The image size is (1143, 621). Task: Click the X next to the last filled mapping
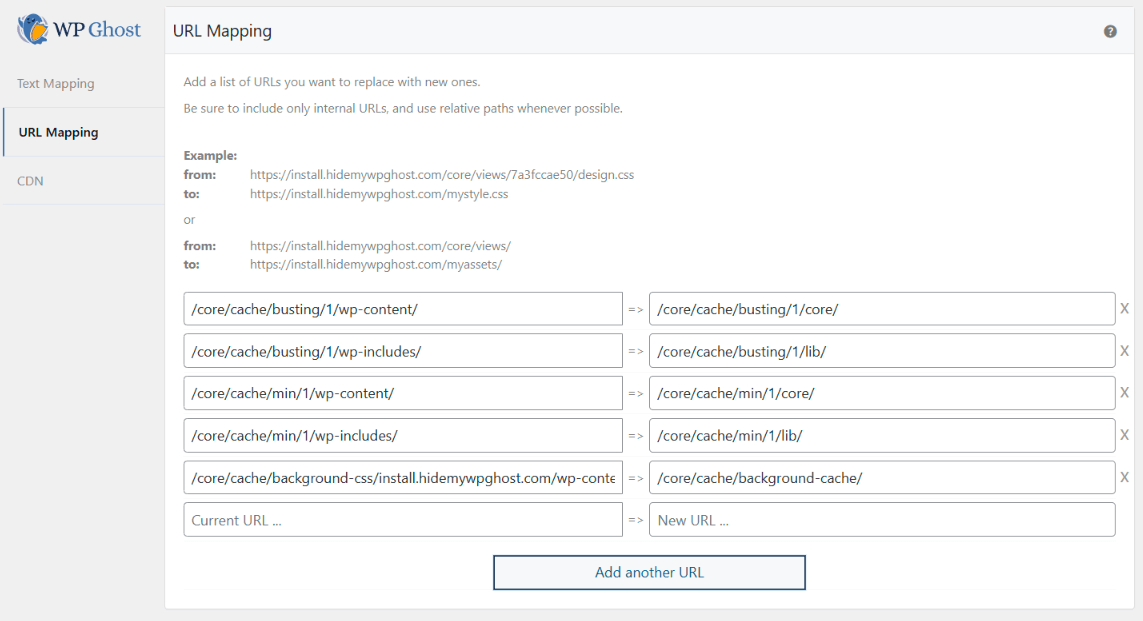point(1124,477)
